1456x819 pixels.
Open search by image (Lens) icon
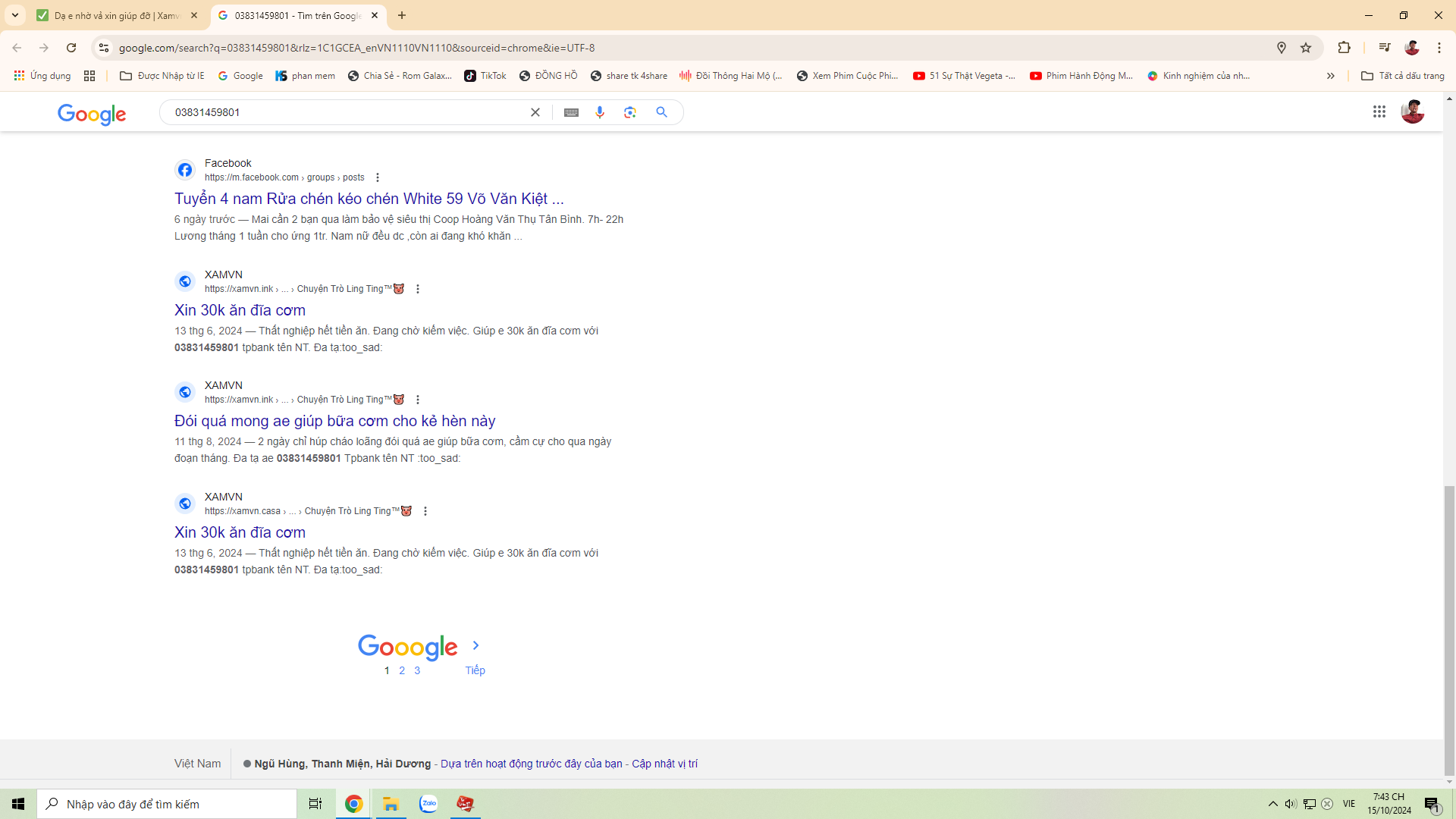point(630,112)
